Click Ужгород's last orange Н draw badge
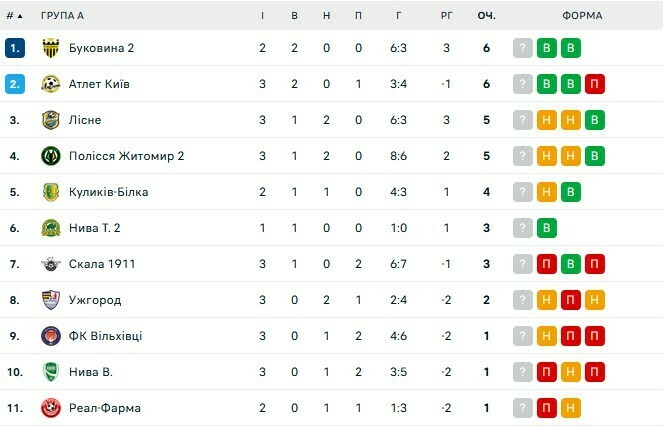Viewport: 667px width, 426px height. pos(594,300)
